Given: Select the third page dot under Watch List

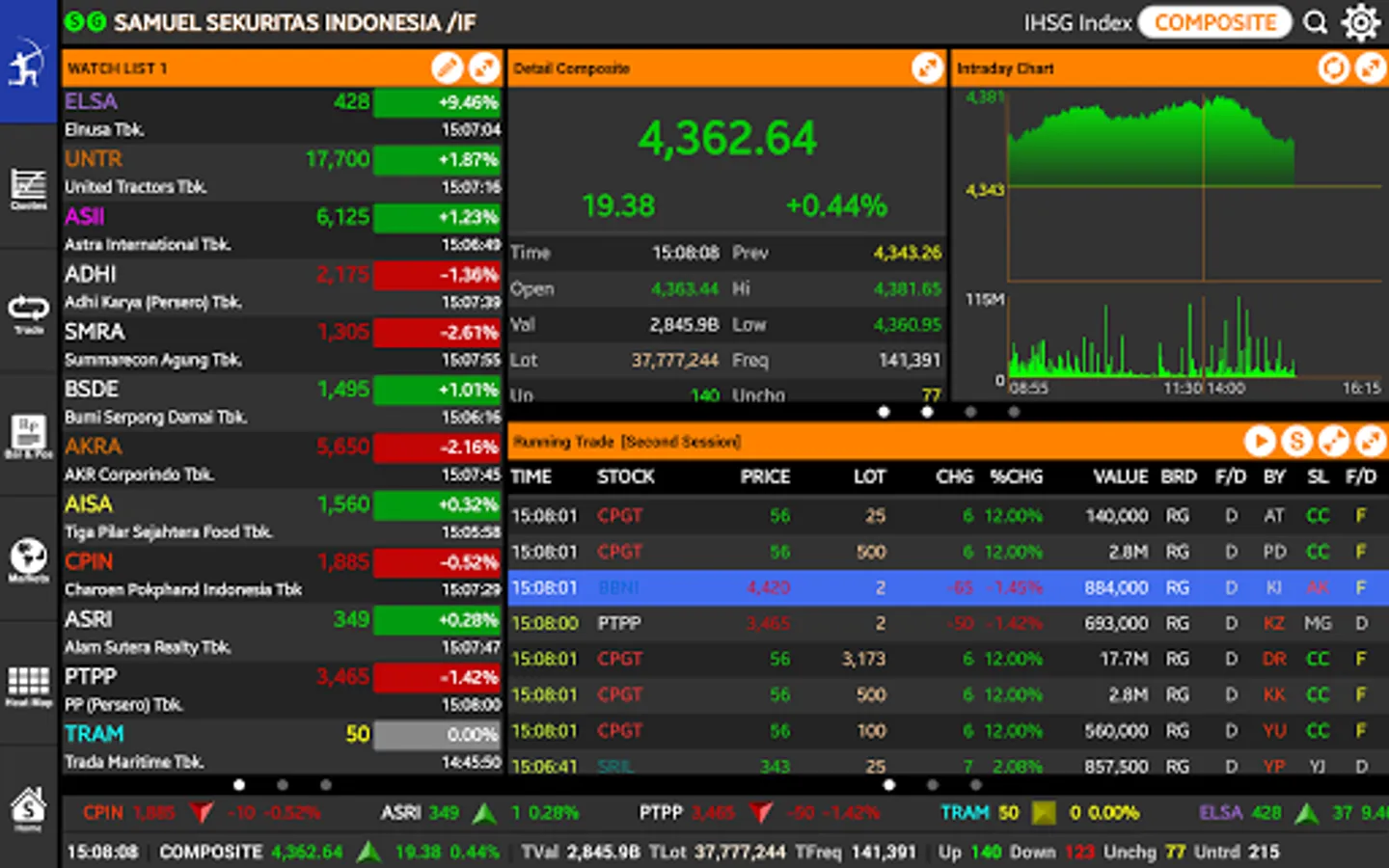Looking at the screenshot, I should [326, 785].
